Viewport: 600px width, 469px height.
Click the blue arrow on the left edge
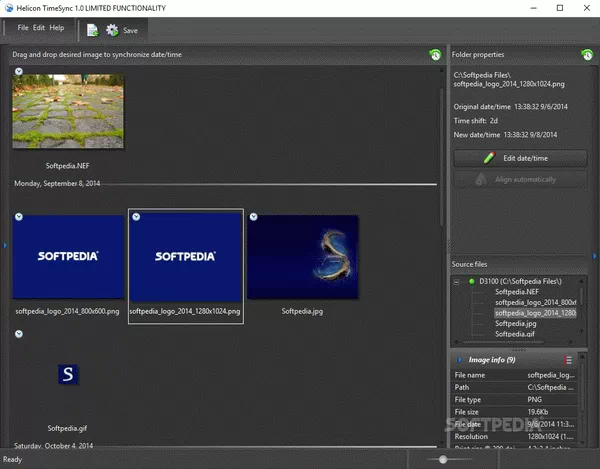point(5,245)
